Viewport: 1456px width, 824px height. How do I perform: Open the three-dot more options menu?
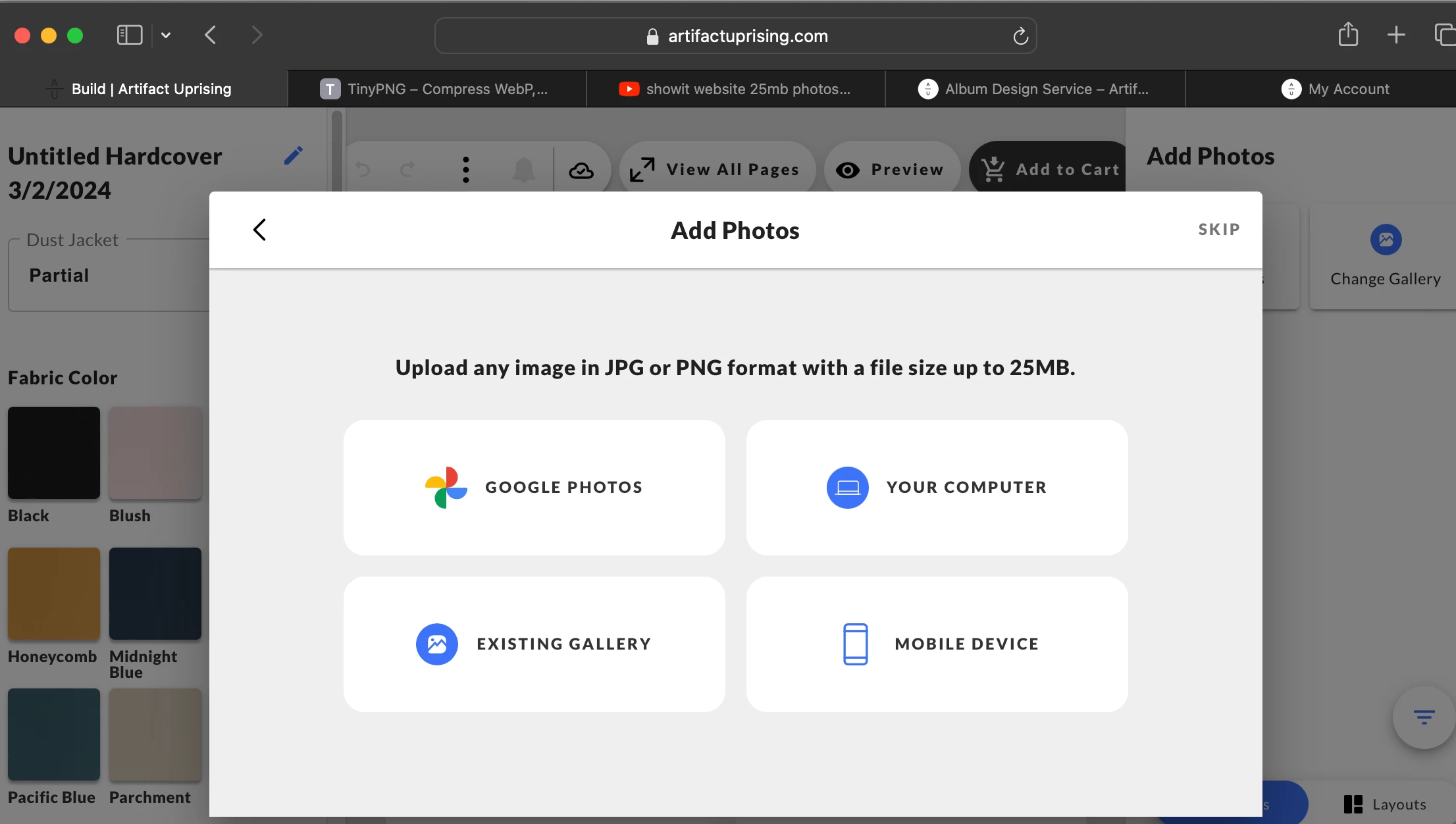coord(466,170)
